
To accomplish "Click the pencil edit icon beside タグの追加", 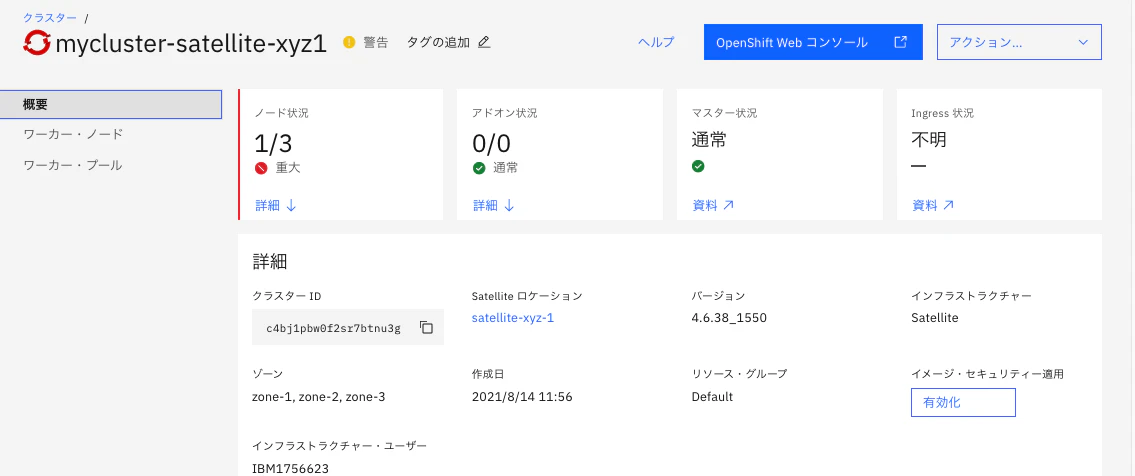I will [x=484, y=42].
